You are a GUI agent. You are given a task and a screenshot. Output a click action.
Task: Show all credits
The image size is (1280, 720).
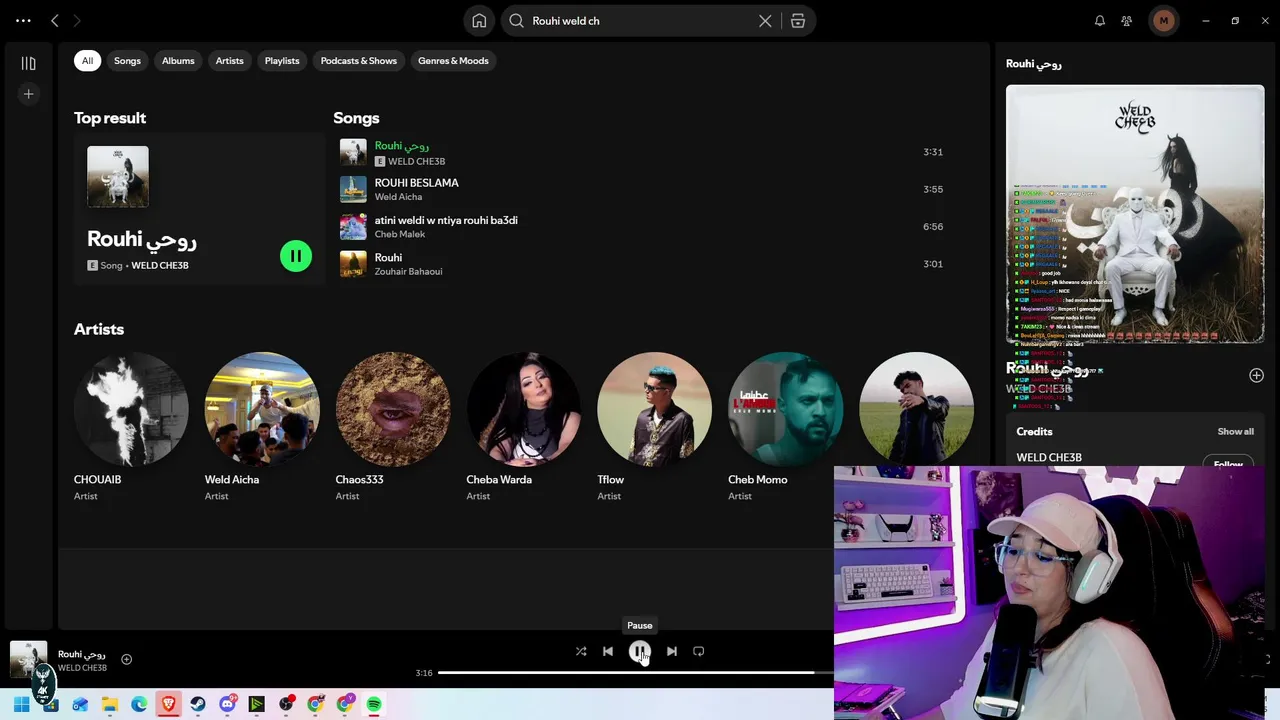[x=1235, y=432]
